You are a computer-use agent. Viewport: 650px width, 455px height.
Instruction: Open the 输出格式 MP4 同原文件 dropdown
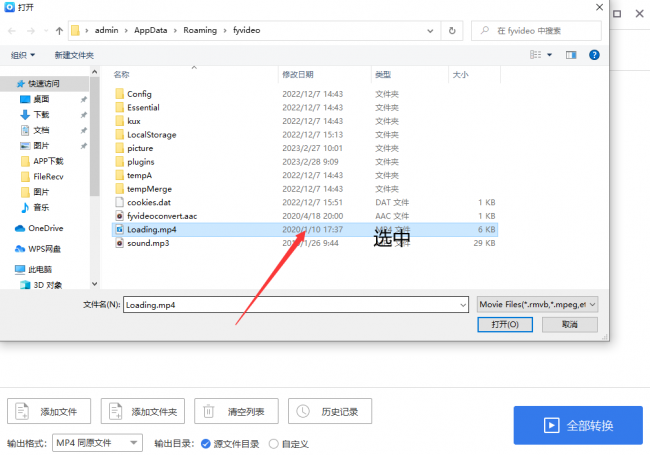click(x=97, y=443)
